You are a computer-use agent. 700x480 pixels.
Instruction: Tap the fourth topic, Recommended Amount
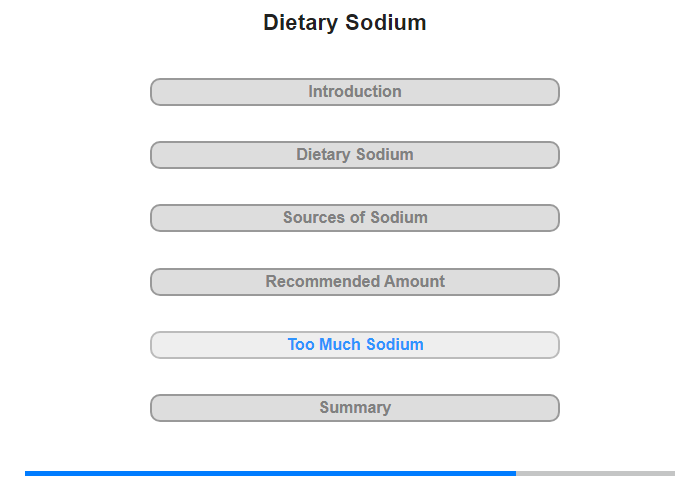click(355, 282)
